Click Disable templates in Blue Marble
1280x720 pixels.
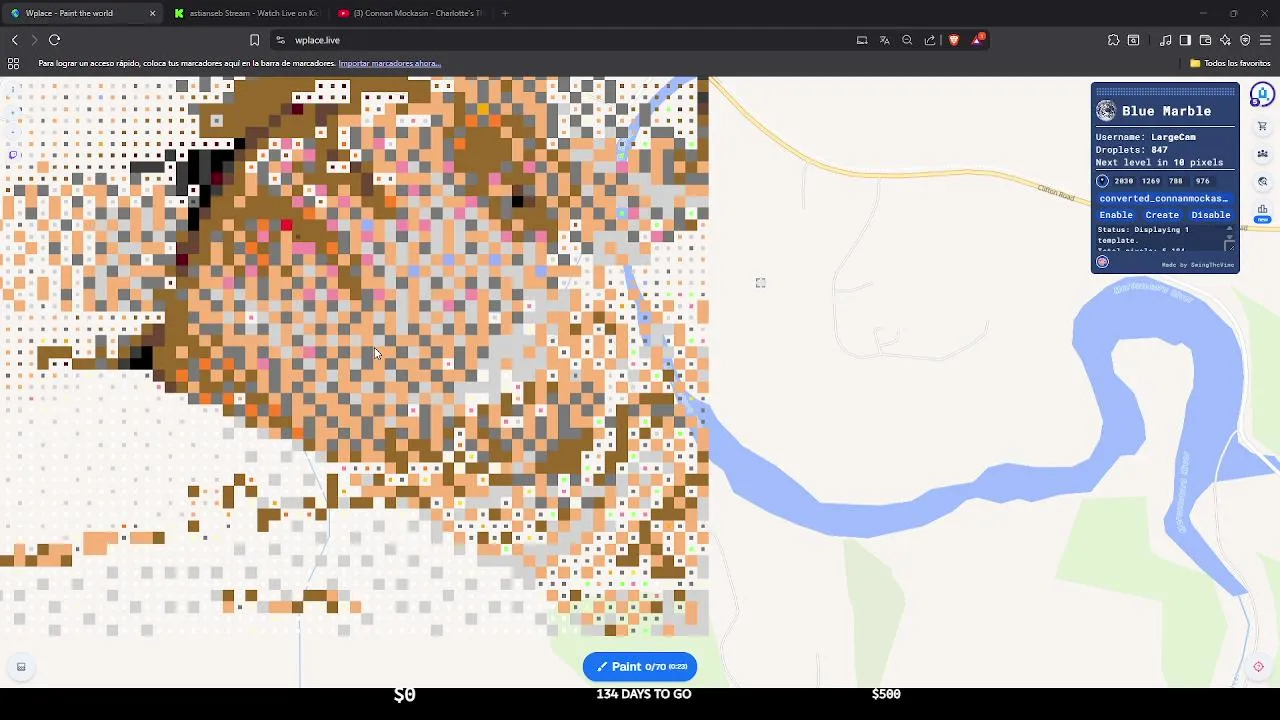coord(1210,215)
